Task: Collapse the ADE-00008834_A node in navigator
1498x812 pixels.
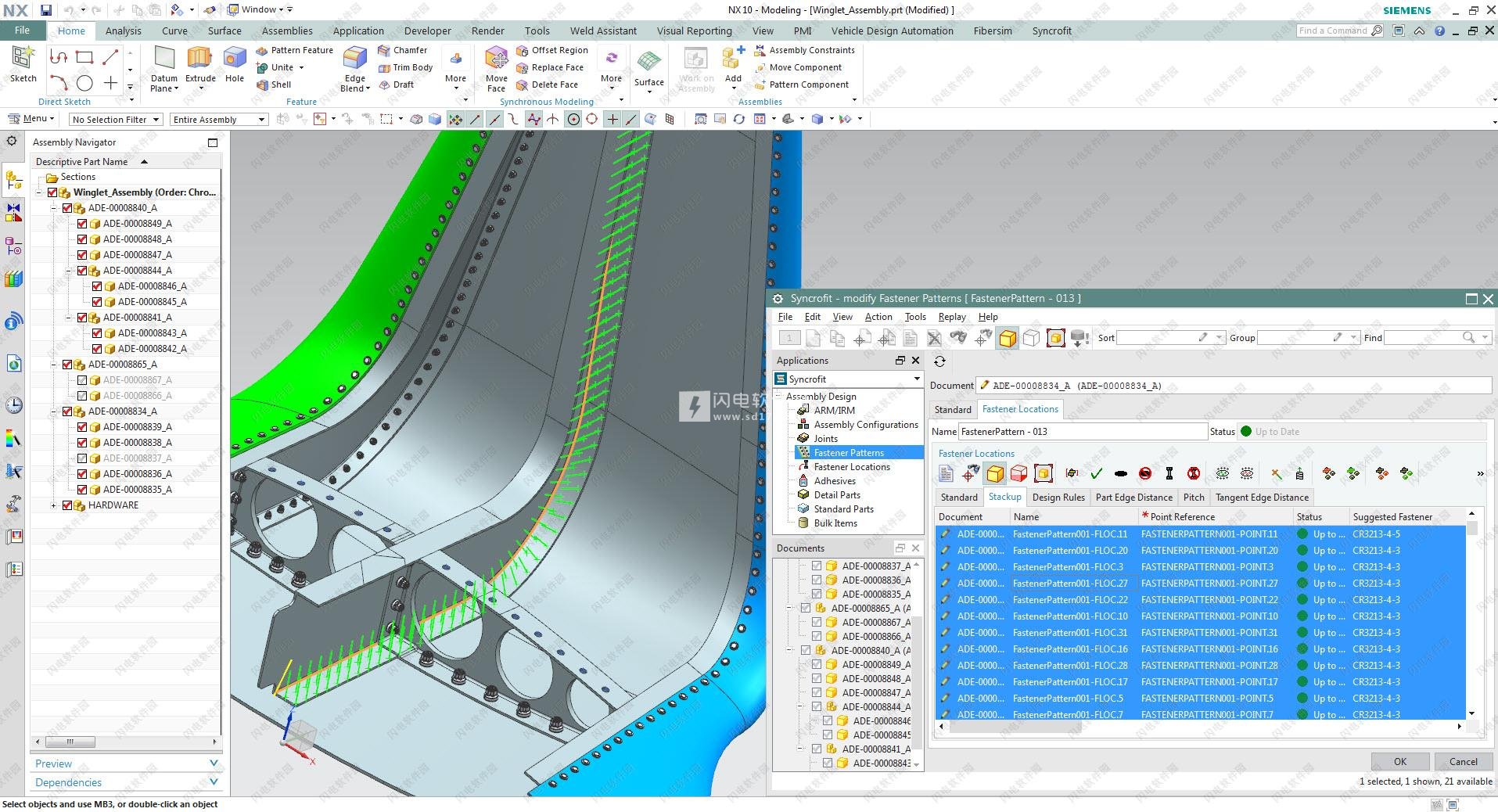Action: click(x=53, y=411)
